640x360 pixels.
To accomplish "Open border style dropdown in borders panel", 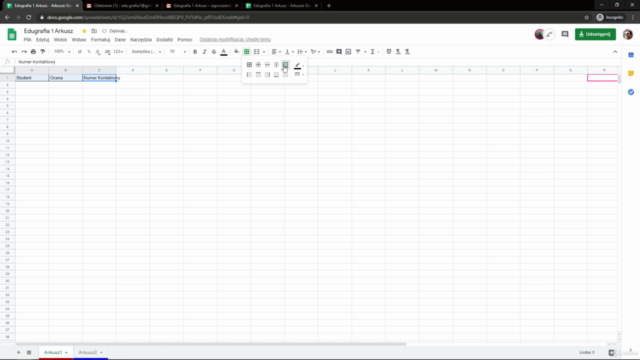I will [x=299, y=75].
